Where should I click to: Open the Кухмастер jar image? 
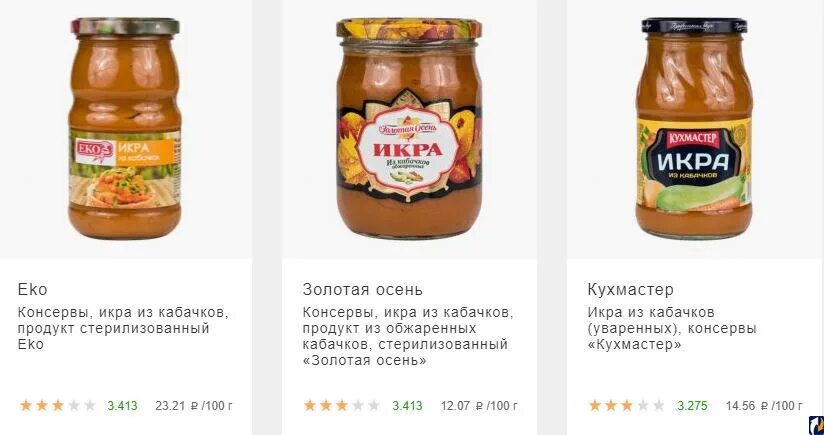[x=694, y=128]
